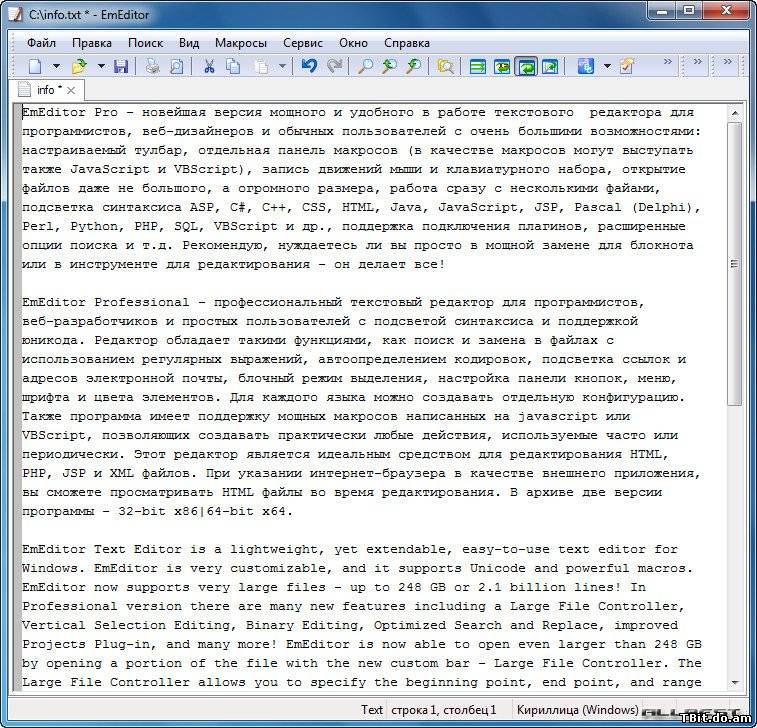Expand the middle toolbar overflow chevron
The width and height of the screenshot is (757, 728).
click(x=698, y=61)
